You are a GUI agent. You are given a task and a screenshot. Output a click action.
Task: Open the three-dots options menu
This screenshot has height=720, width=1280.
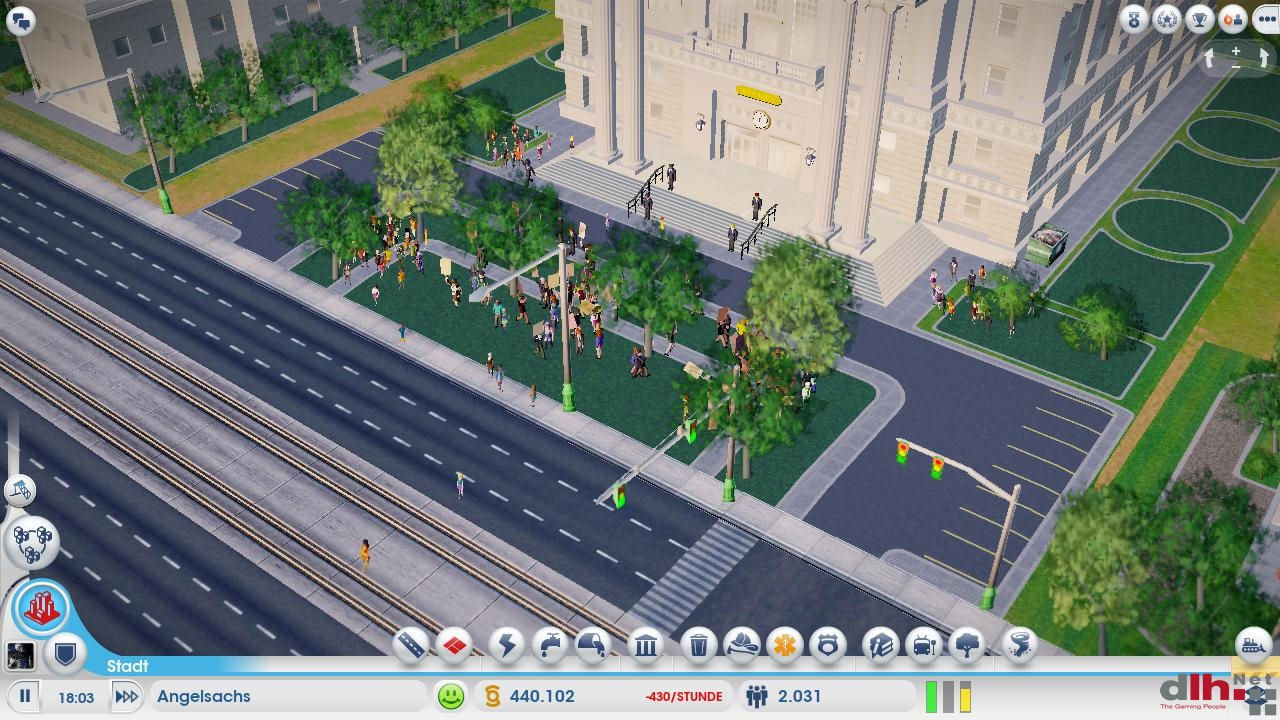pyautogui.click(x=1266, y=19)
